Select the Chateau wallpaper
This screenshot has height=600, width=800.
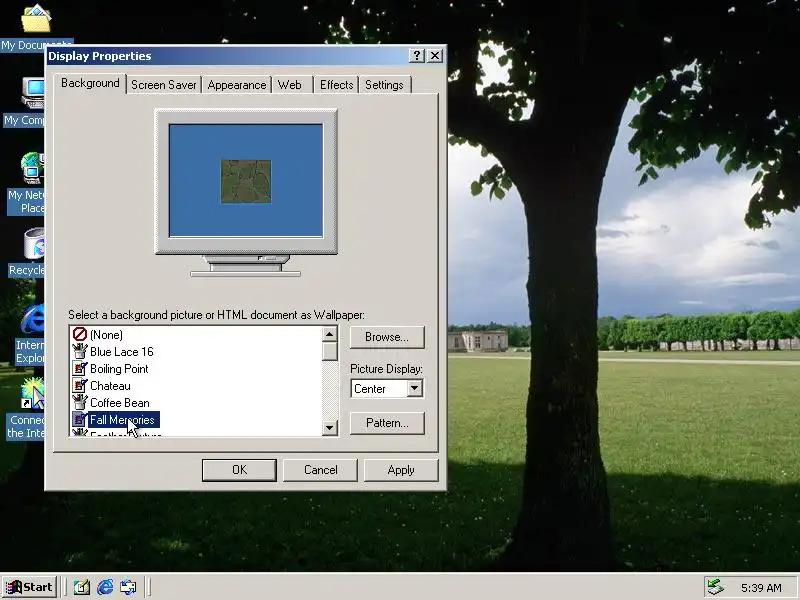coord(110,386)
